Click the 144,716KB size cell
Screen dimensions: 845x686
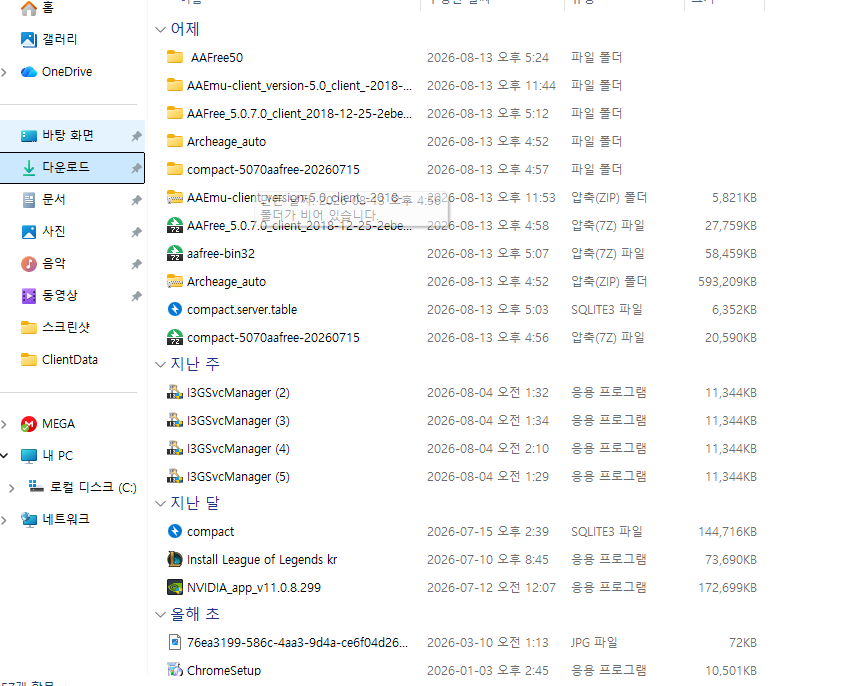727,531
